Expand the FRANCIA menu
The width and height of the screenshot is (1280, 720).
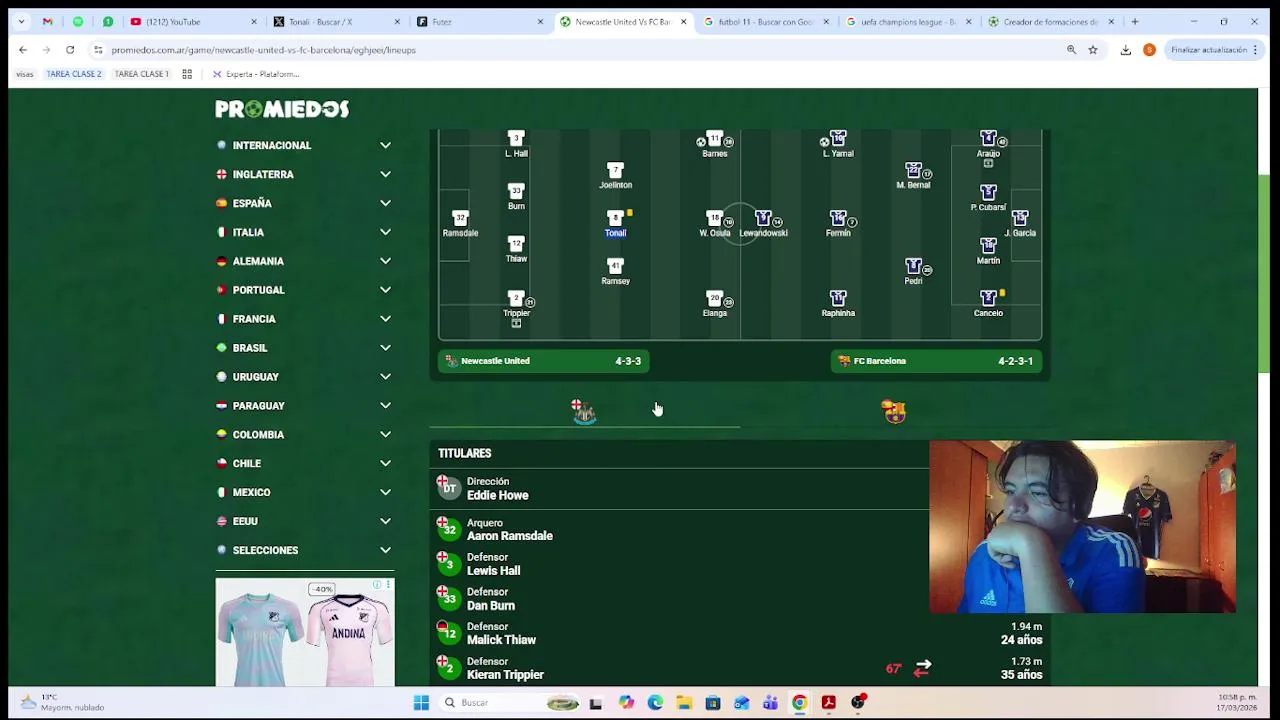[x=304, y=319]
